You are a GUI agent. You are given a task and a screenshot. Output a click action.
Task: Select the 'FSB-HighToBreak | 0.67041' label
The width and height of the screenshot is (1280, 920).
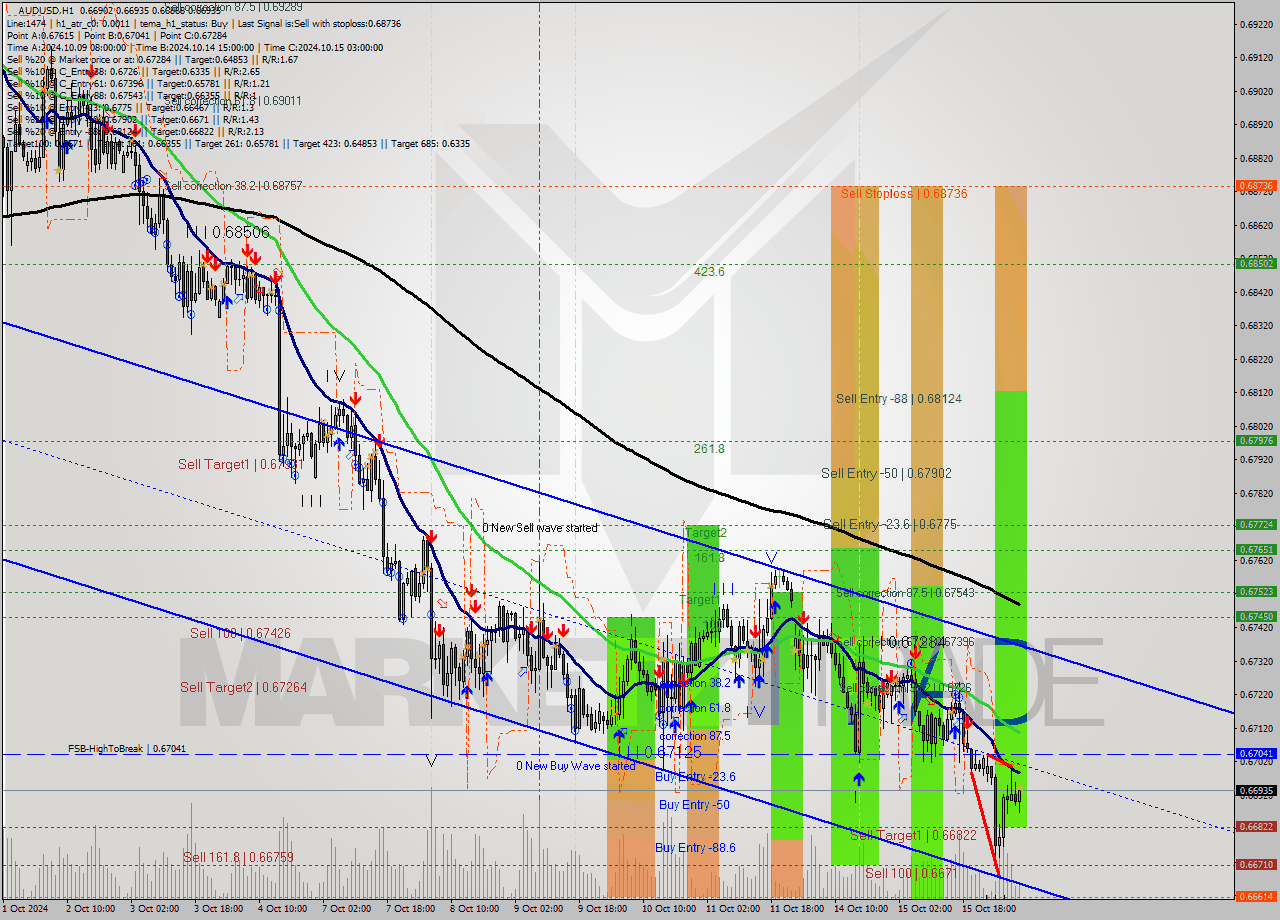point(127,748)
